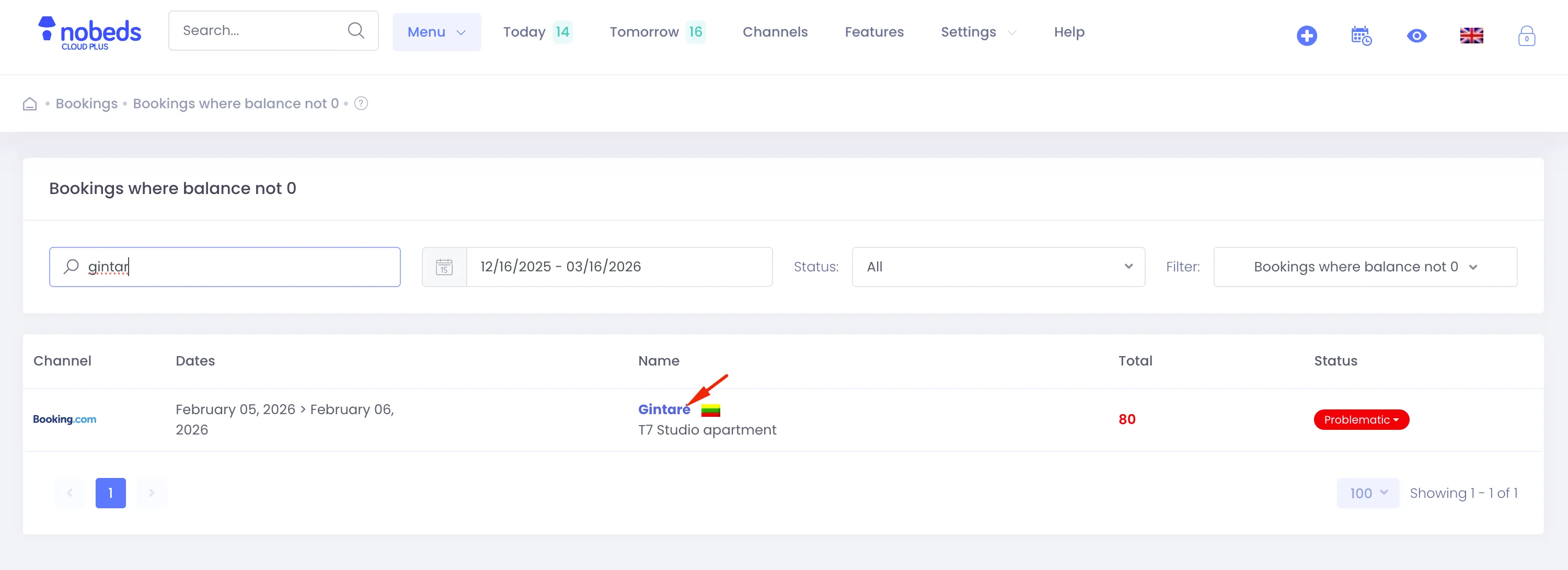
Task: Click the Booking.com channel logo
Action: (x=64, y=419)
